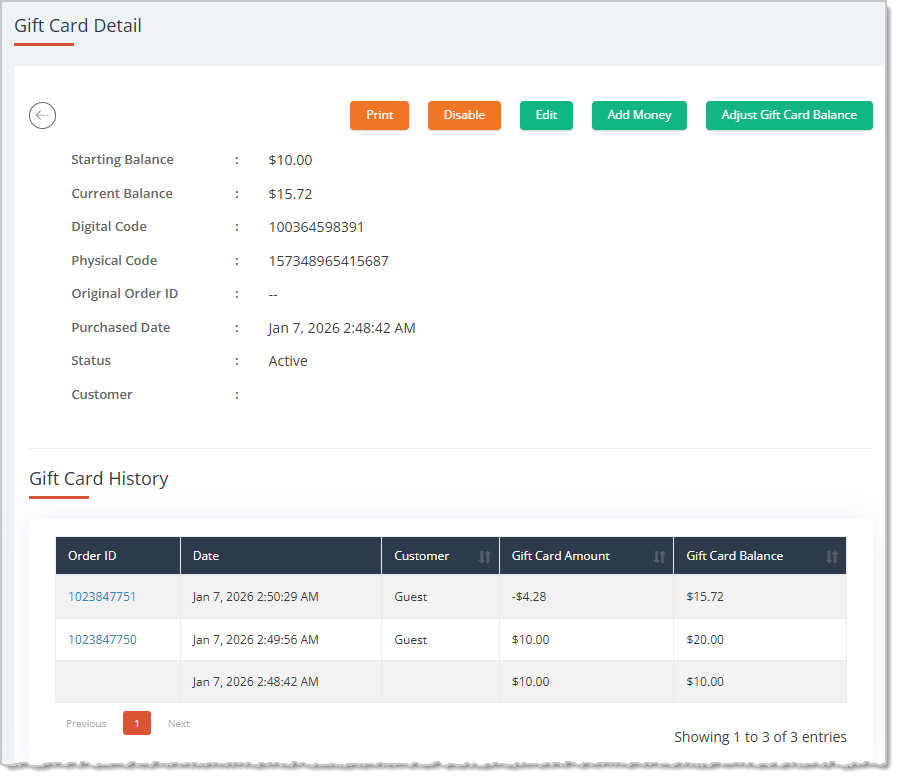Click the Original Order ID label

pos(124,294)
